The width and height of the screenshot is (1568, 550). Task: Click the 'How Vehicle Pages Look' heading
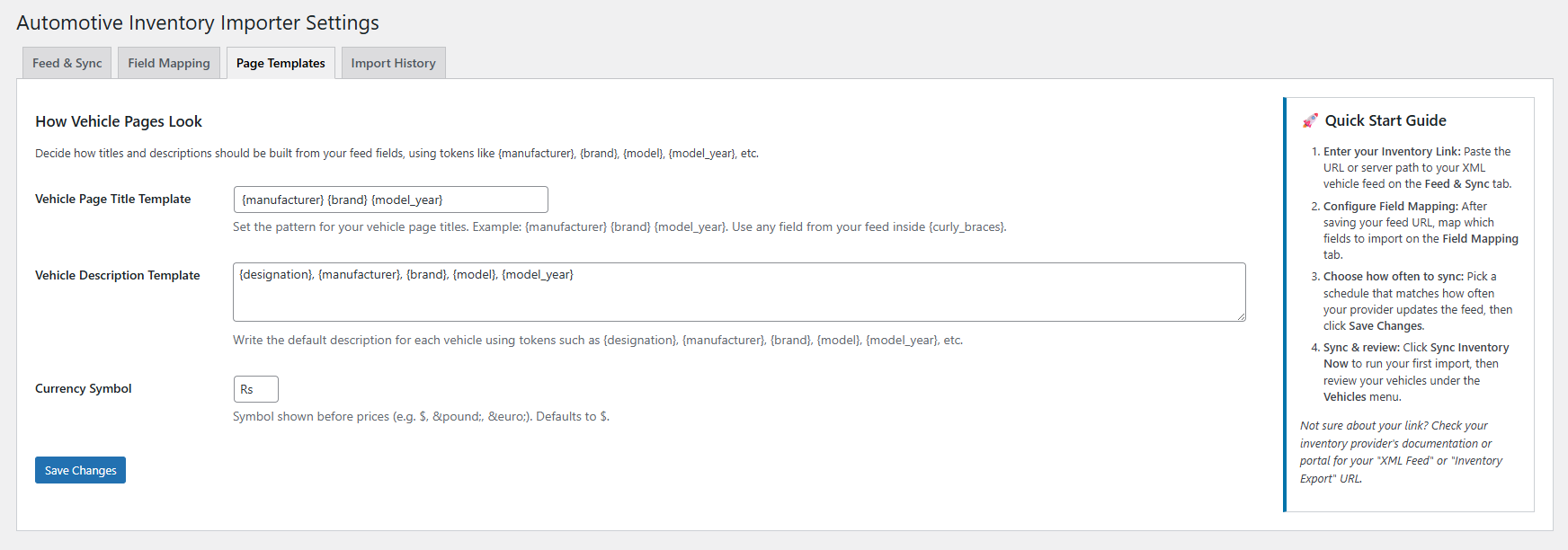click(x=119, y=121)
